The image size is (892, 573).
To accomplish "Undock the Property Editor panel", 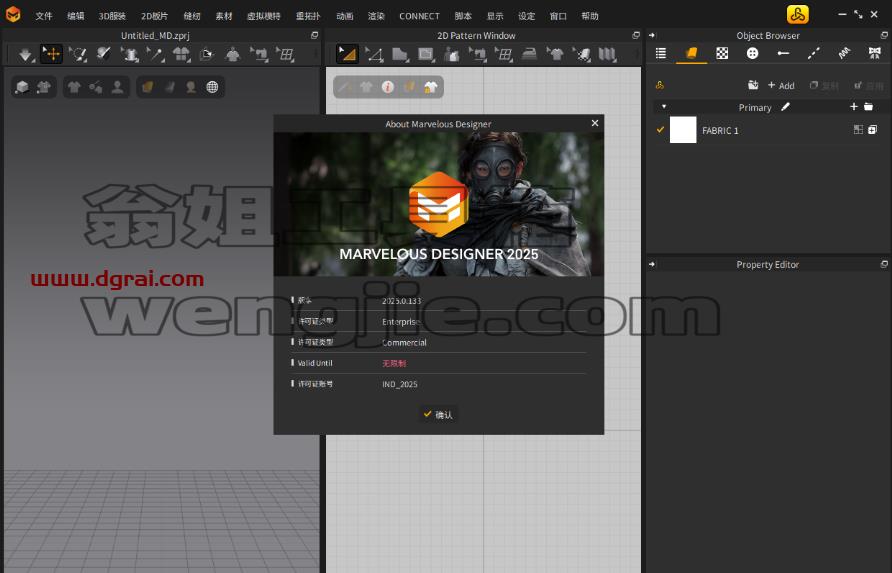I will click(884, 264).
